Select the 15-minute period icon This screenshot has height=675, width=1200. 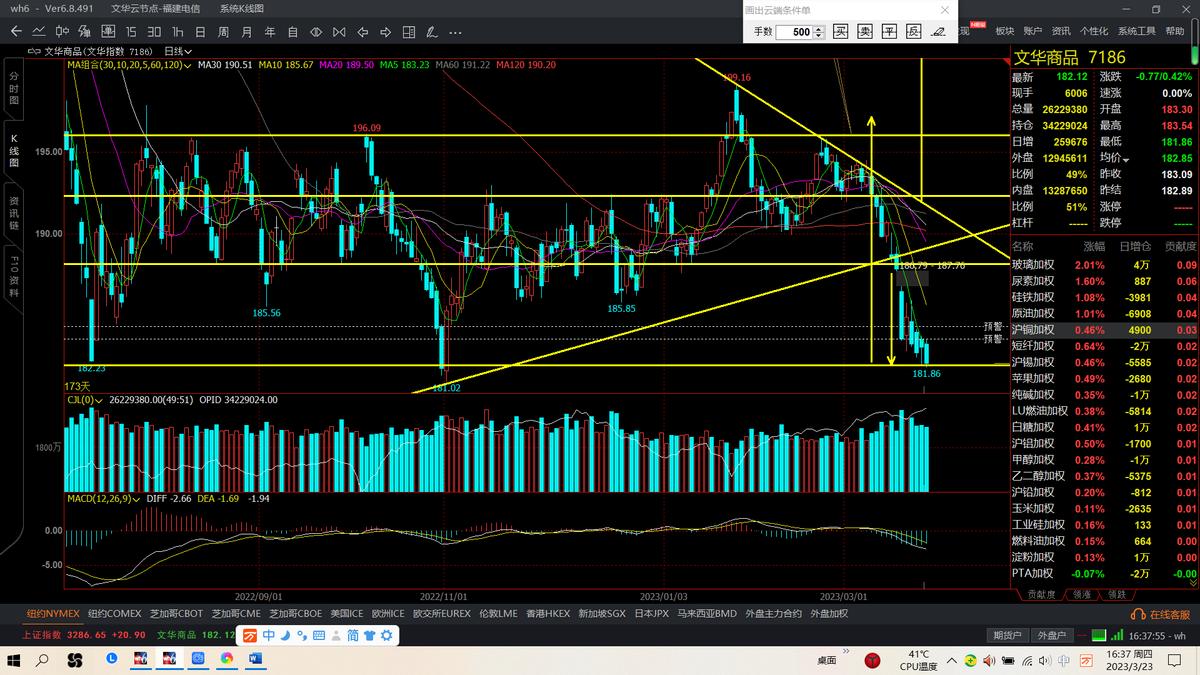(x=130, y=32)
